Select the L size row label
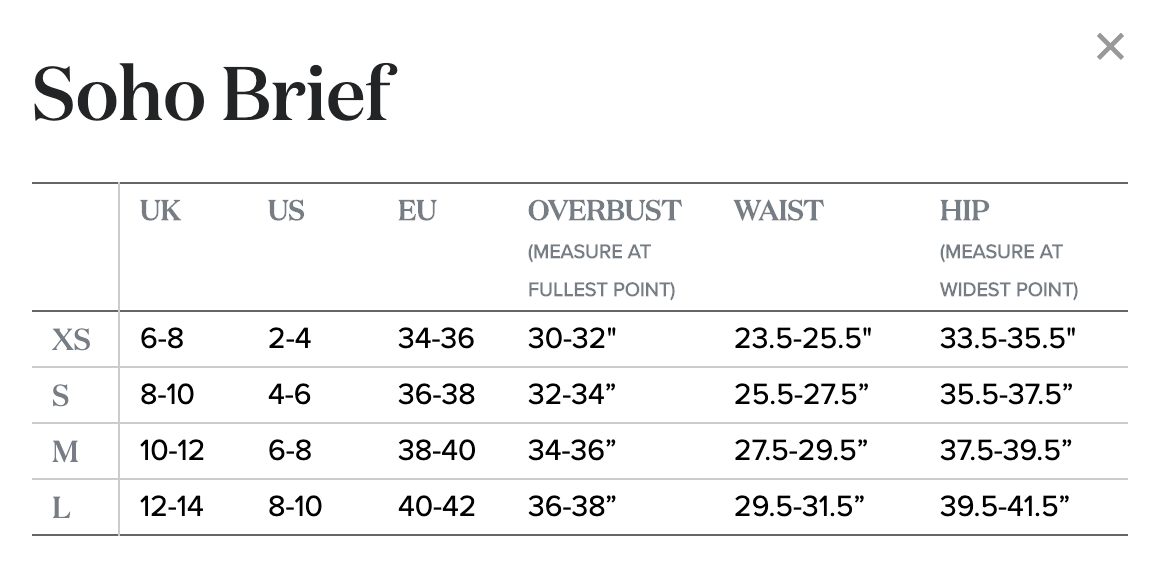 pyautogui.click(x=61, y=509)
